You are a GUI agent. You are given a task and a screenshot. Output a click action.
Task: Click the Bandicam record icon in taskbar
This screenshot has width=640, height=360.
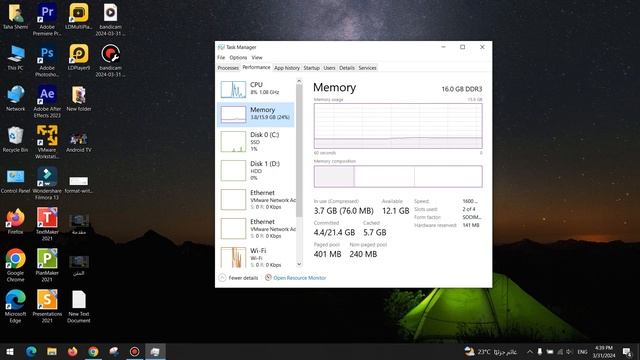[134, 351]
